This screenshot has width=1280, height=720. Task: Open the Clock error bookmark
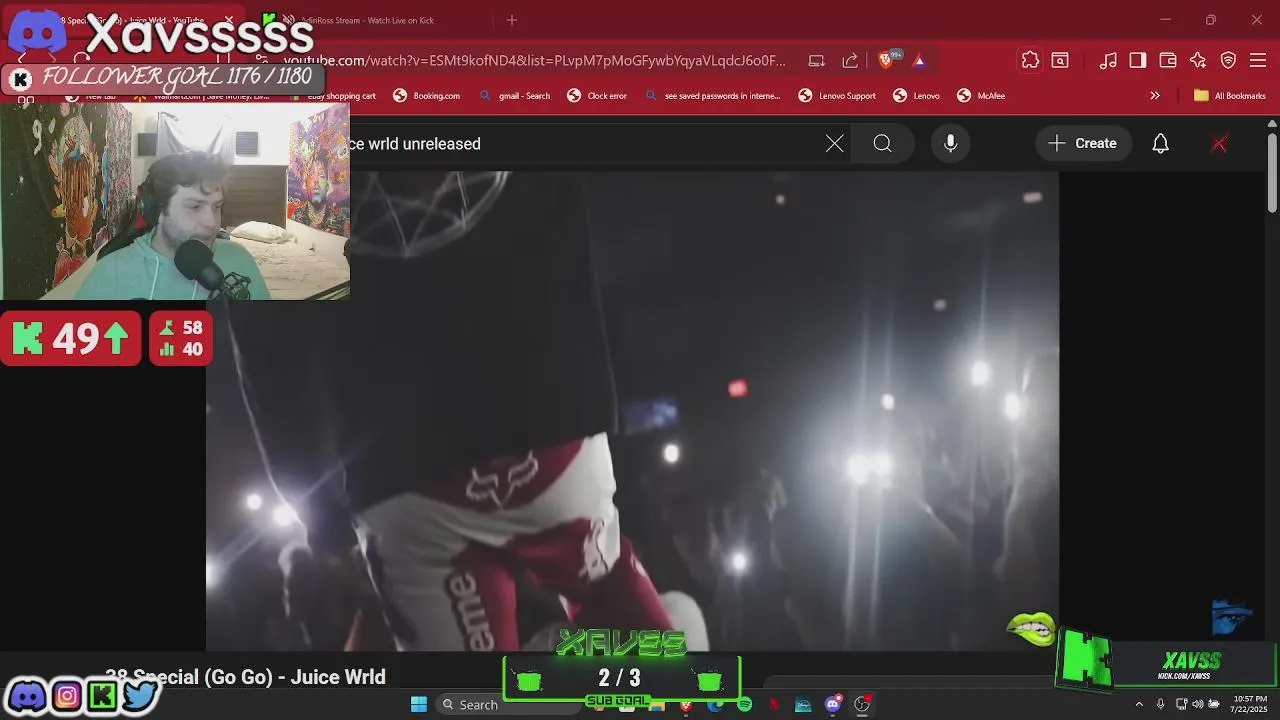click(597, 96)
